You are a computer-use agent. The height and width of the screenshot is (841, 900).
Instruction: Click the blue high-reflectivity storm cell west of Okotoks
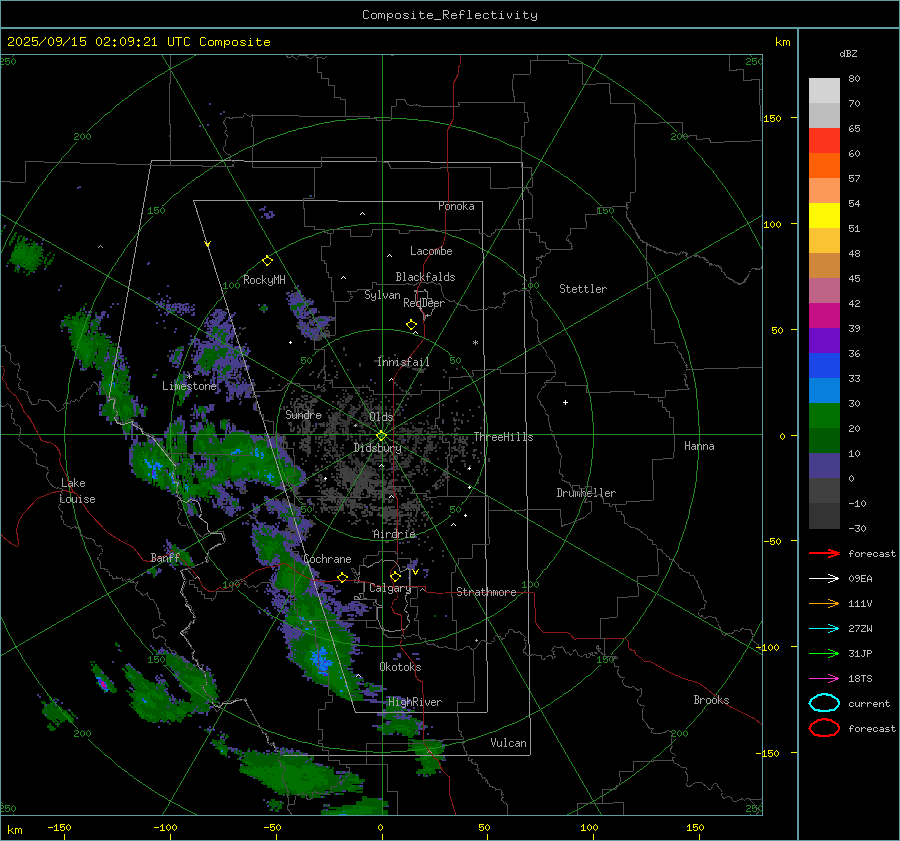pos(320,658)
